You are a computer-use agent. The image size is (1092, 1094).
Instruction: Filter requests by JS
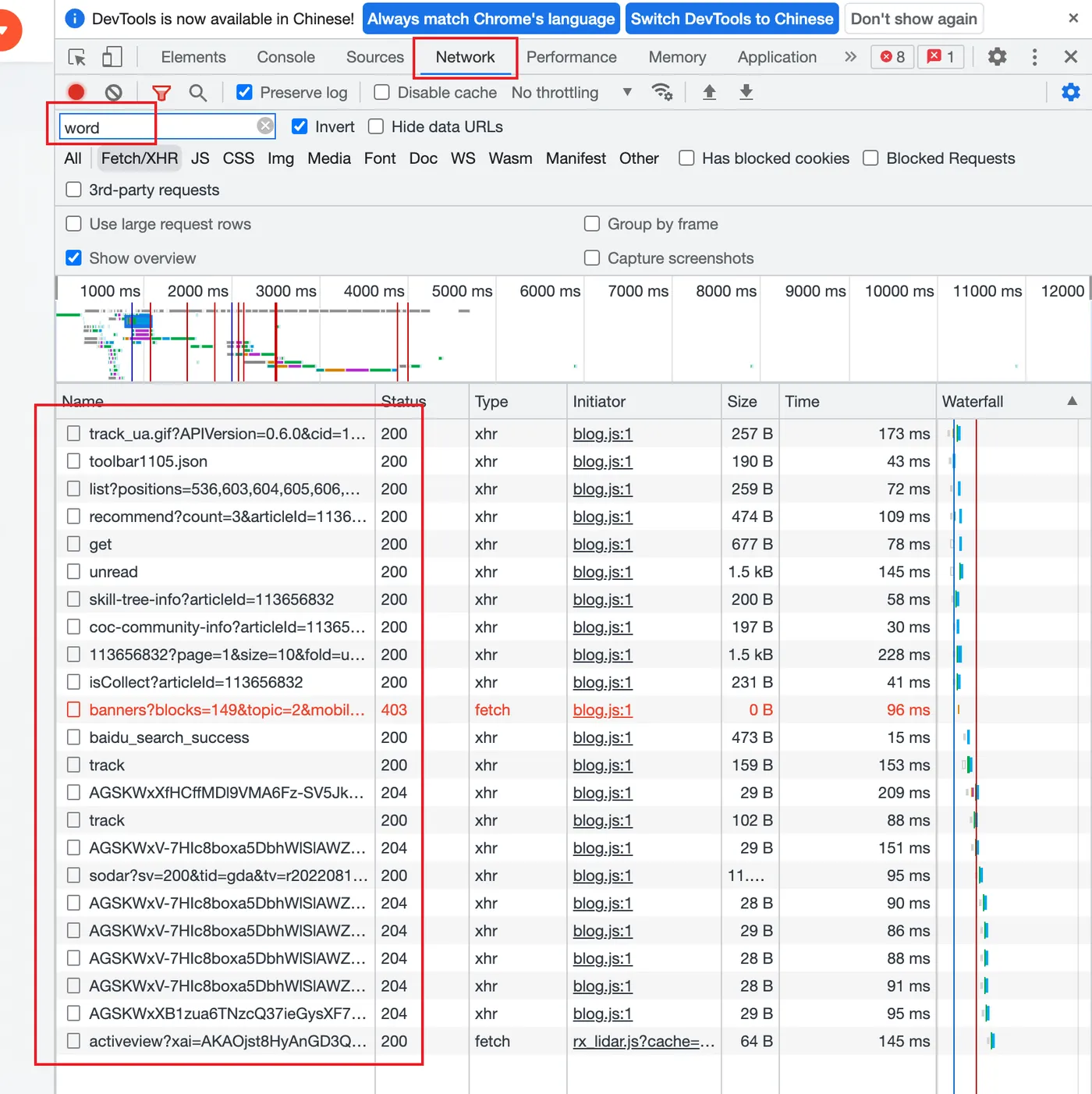[x=200, y=158]
